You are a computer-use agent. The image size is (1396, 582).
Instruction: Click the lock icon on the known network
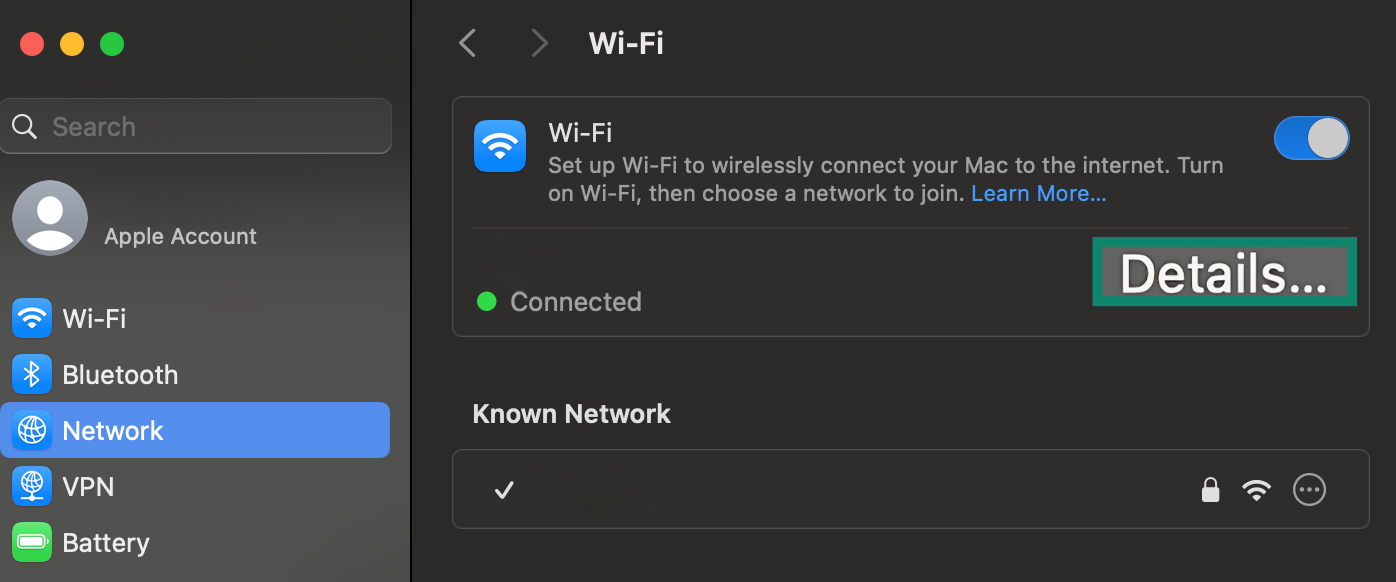pos(1210,489)
